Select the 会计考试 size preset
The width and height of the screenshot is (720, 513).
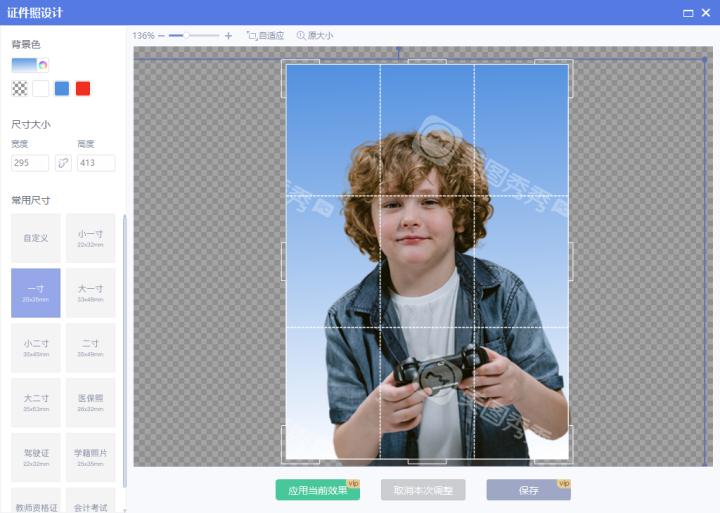pos(90,501)
